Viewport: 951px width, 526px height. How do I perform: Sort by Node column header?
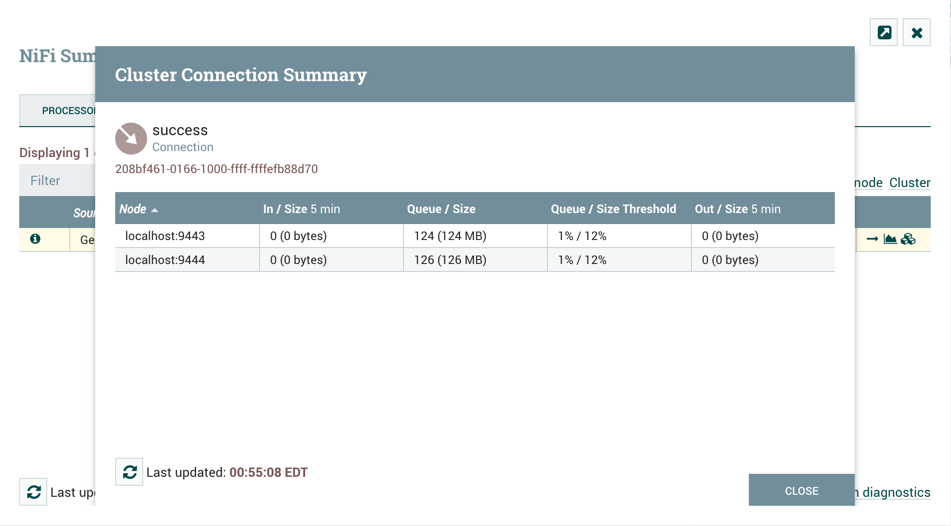click(187, 209)
